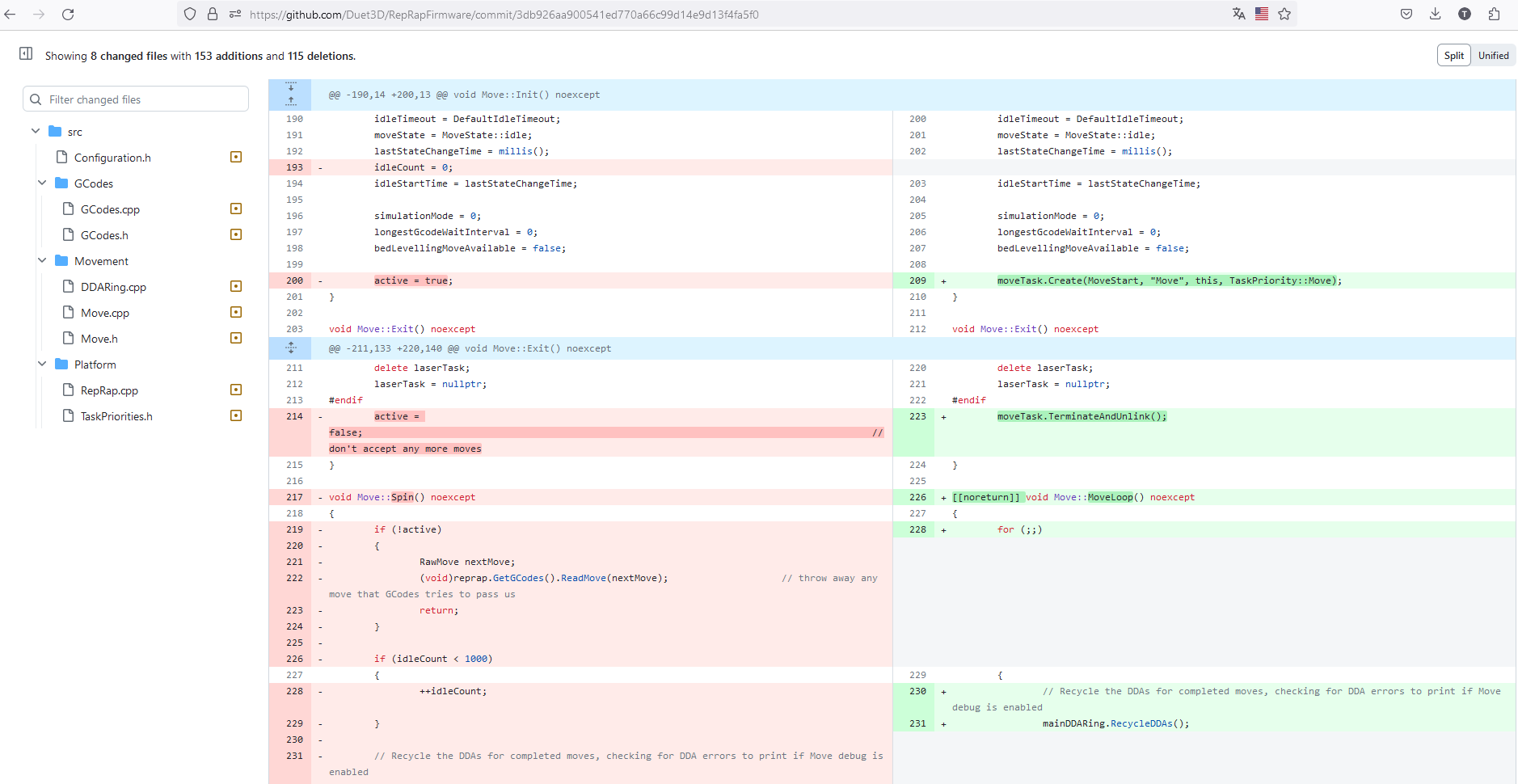
Task: Select left line number 200
Action: click(x=294, y=280)
